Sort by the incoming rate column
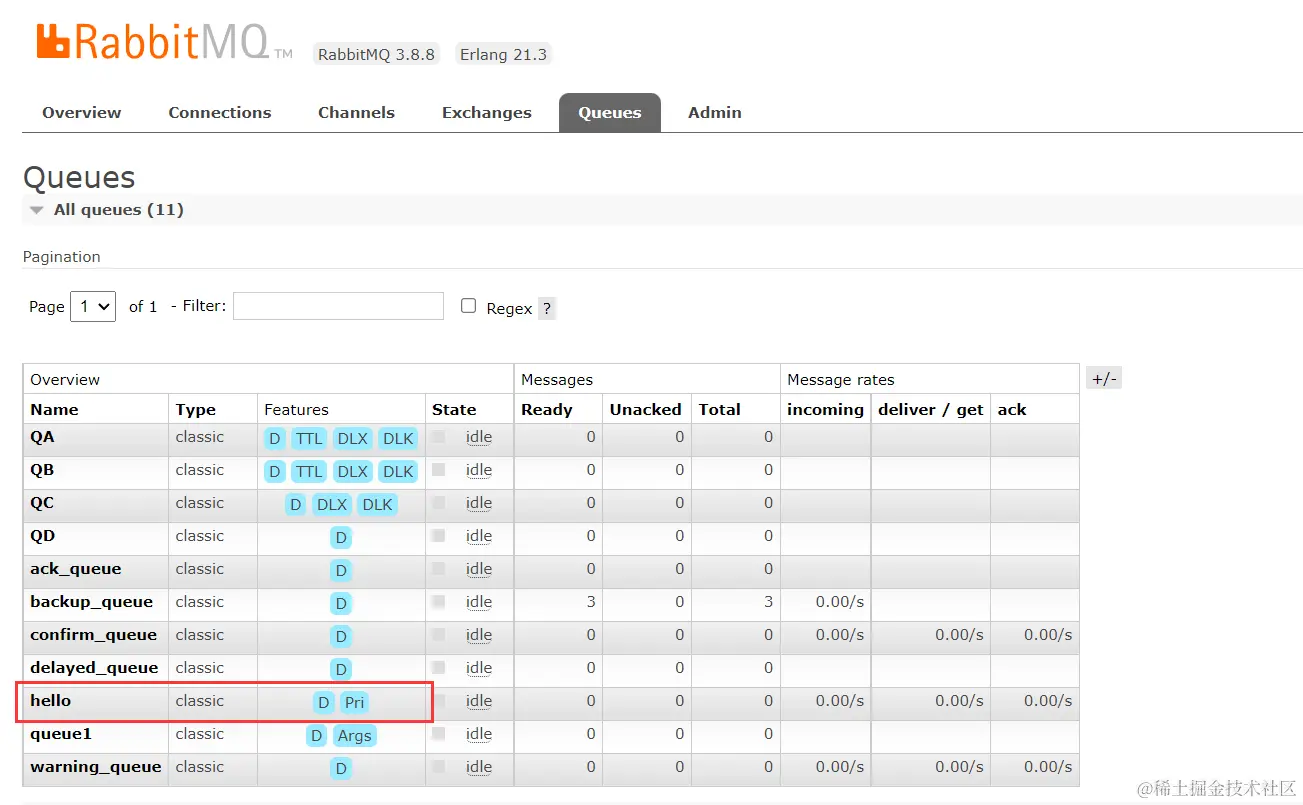The image size is (1303, 805). coord(825,409)
